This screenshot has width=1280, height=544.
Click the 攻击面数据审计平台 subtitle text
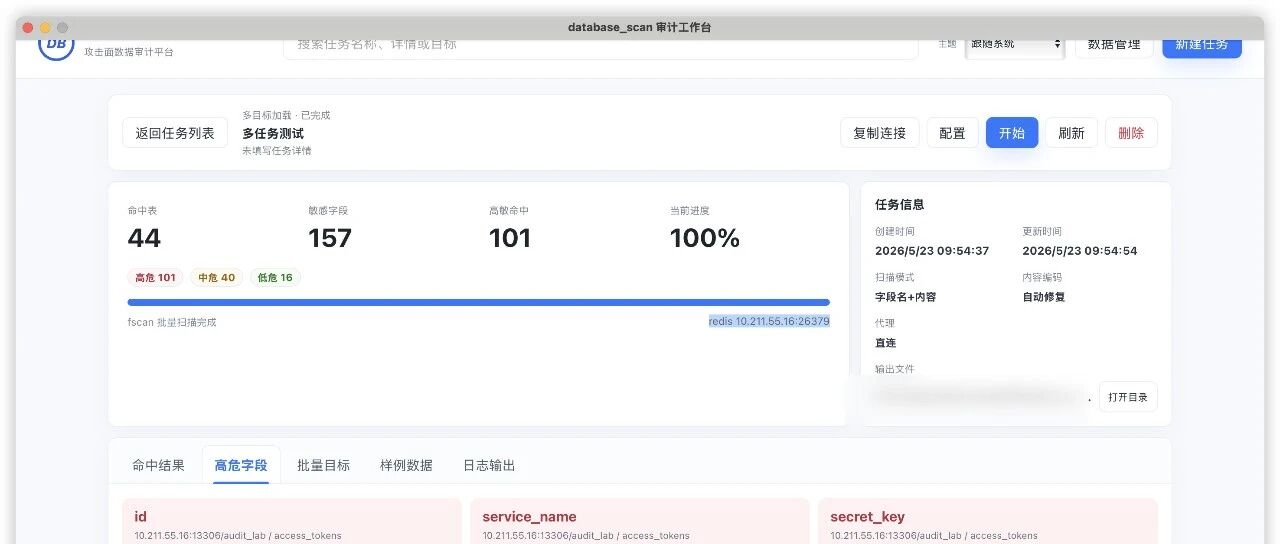tap(129, 51)
